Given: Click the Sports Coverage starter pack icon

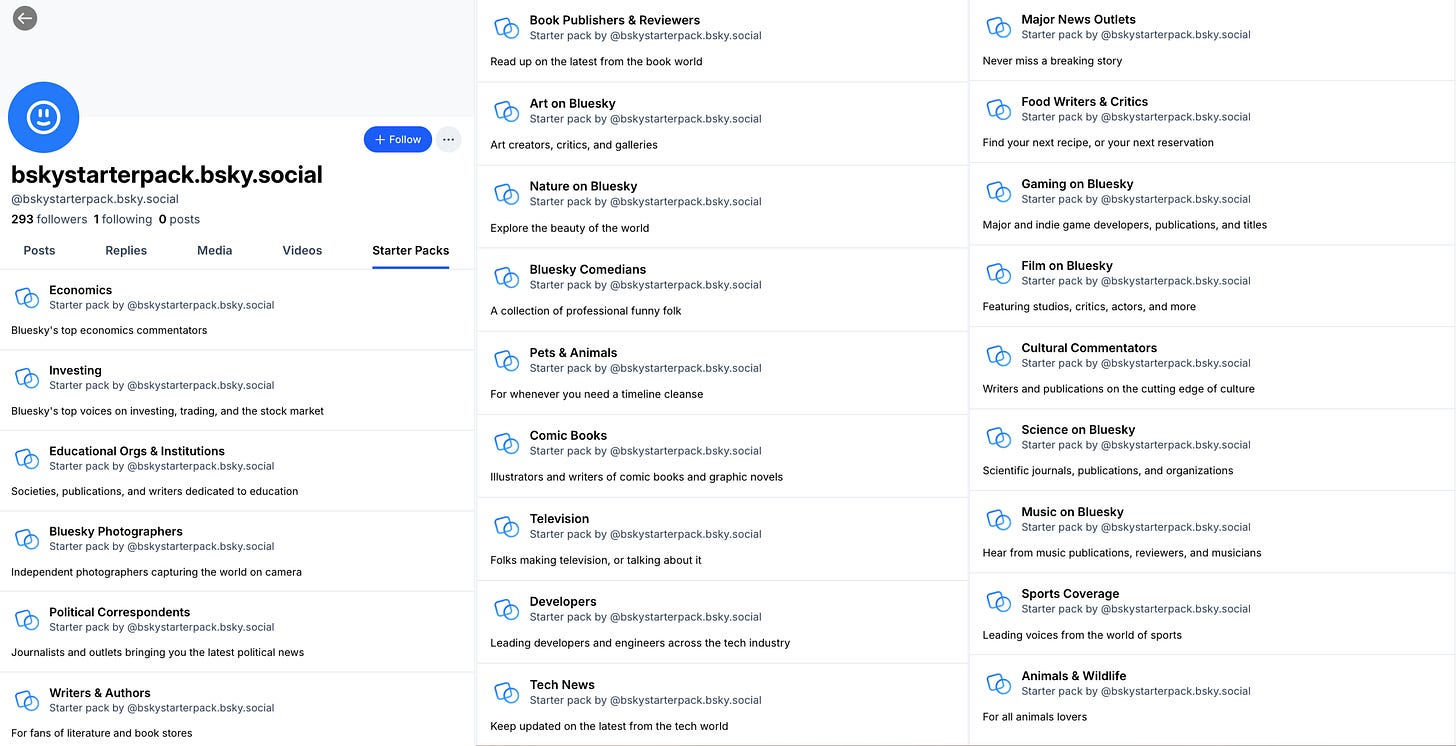Looking at the screenshot, I should 998,601.
